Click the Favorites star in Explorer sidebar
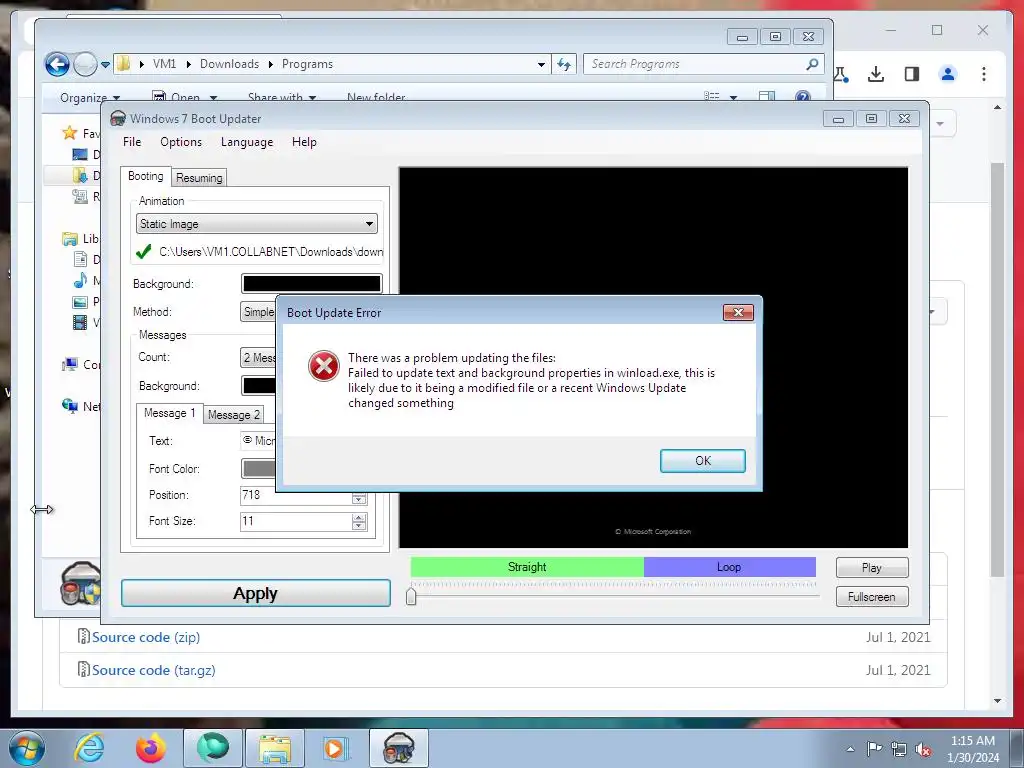 tap(70, 133)
